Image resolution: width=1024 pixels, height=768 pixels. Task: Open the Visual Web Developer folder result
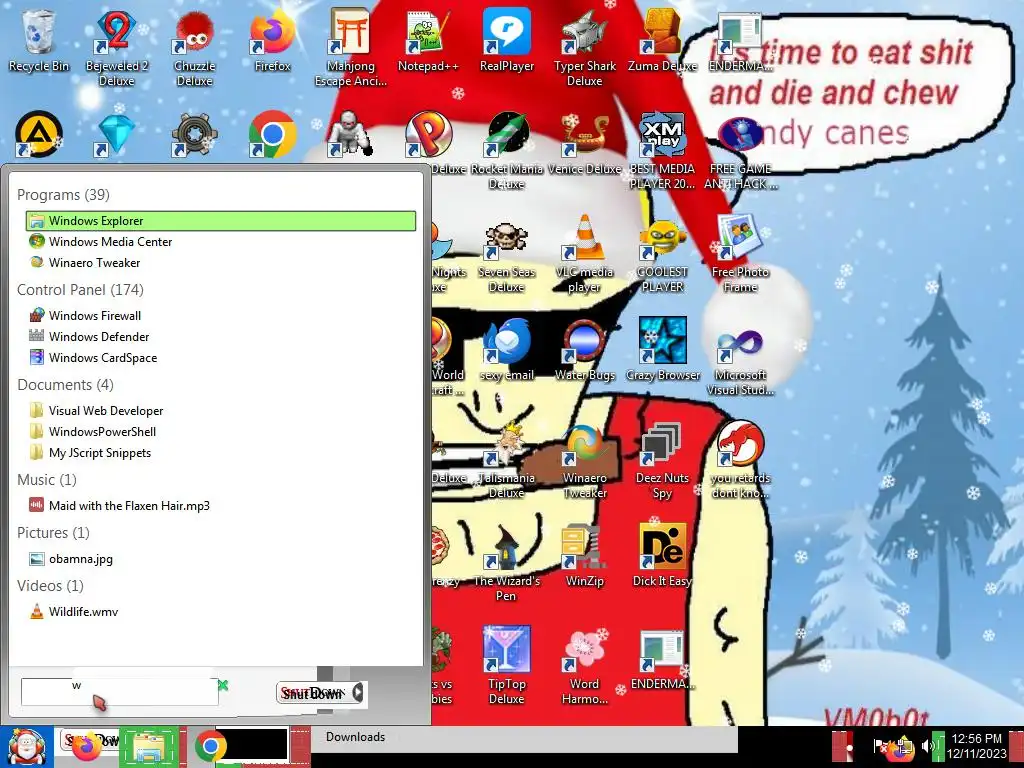[x=221, y=411]
